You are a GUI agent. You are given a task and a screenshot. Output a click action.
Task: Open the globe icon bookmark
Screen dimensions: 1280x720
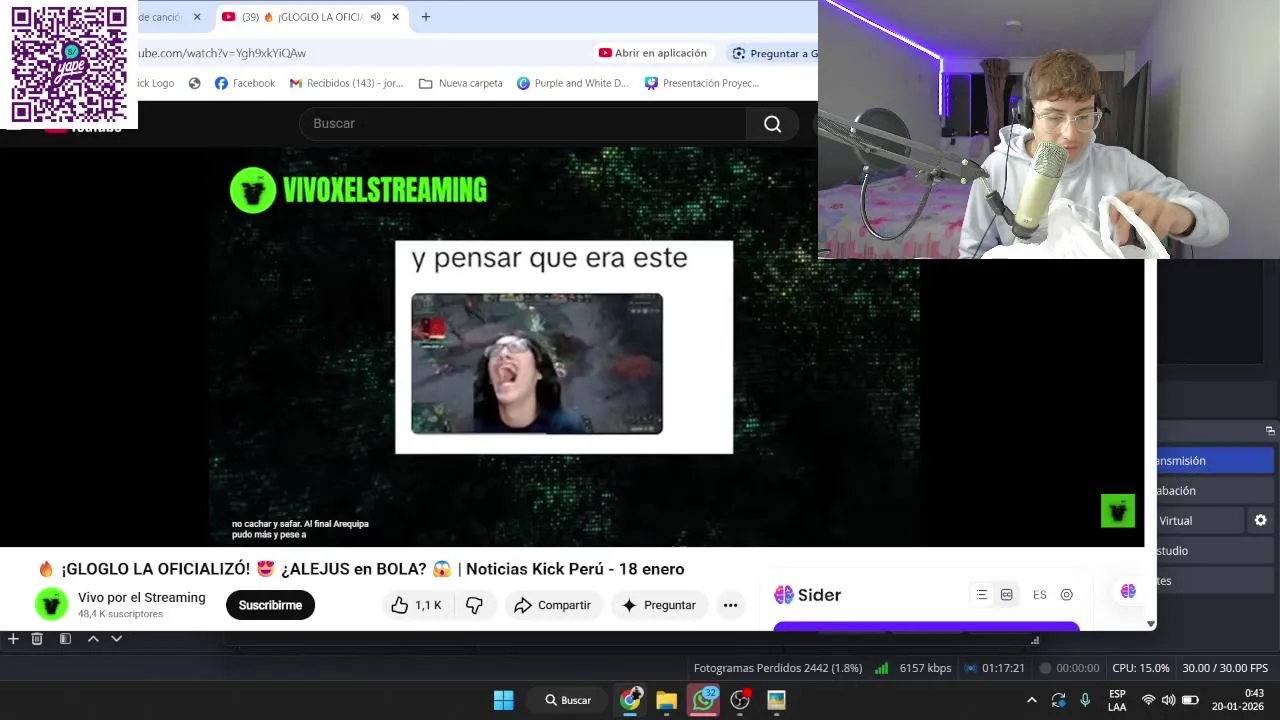[x=195, y=83]
